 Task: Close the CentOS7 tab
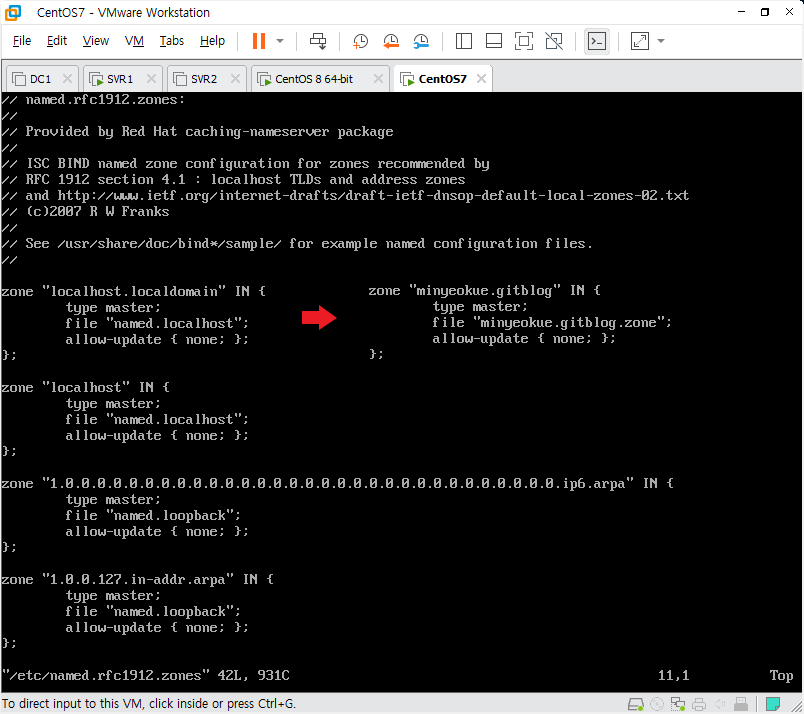(481, 78)
